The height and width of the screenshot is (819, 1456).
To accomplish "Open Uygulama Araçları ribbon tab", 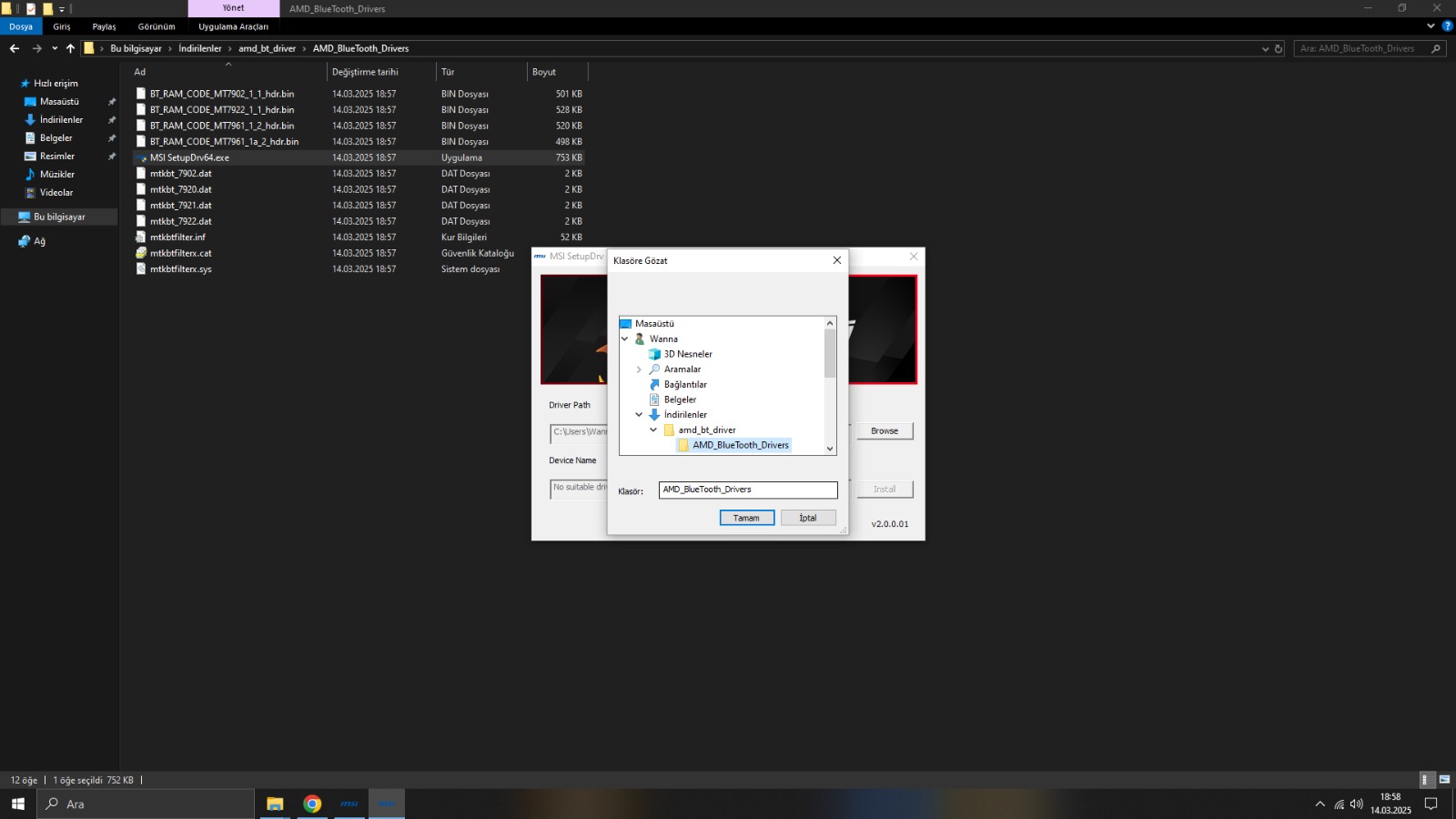I will (x=234, y=26).
